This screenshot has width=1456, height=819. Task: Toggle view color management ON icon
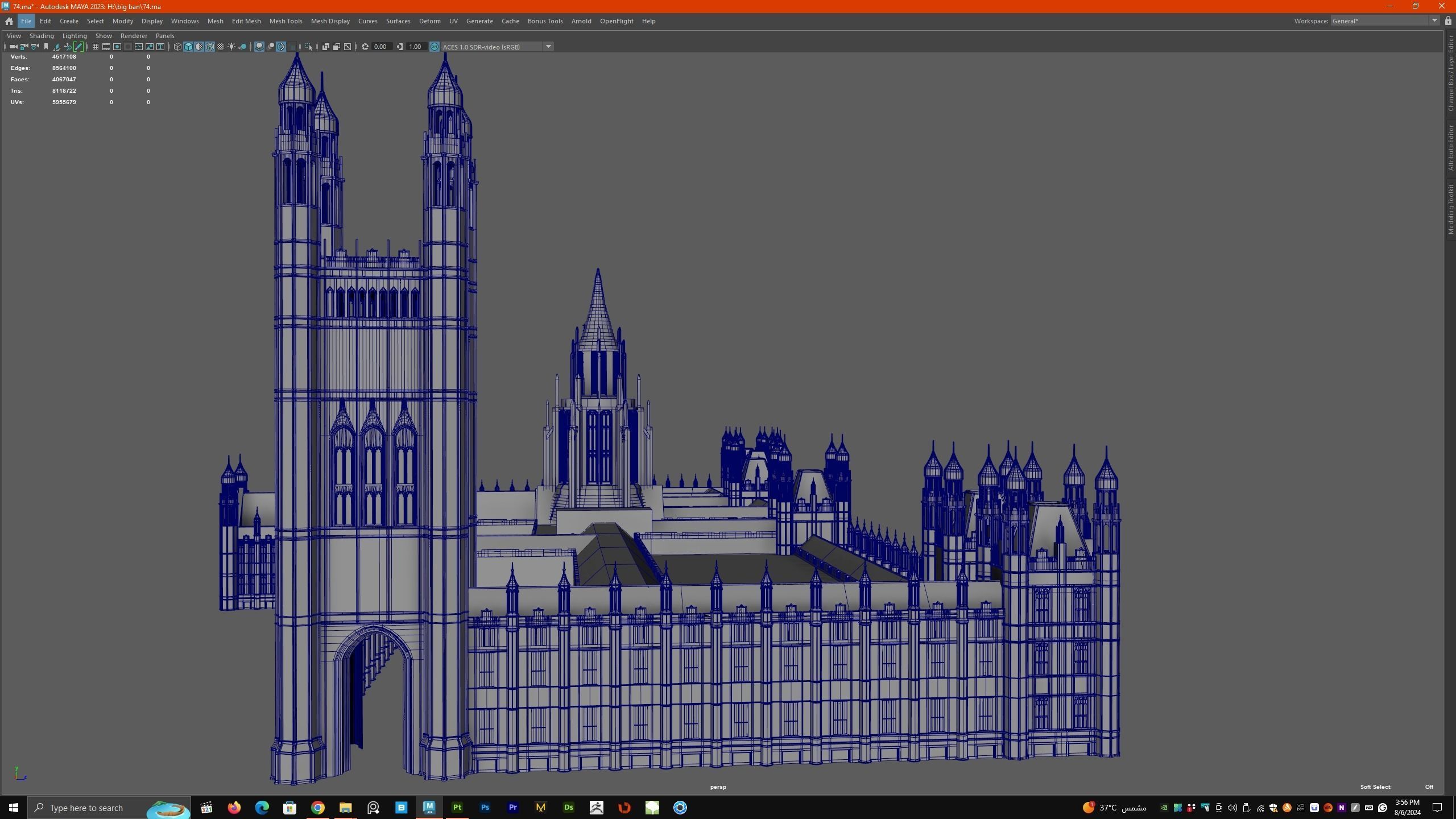(434, 47)
